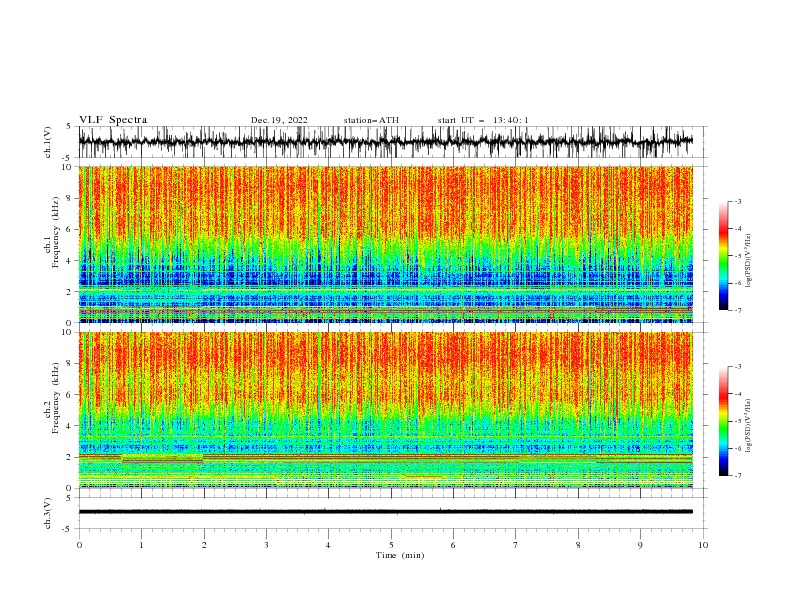
Task: Click the lower color bar's log(PSD) label
Action: pos(749,426)
